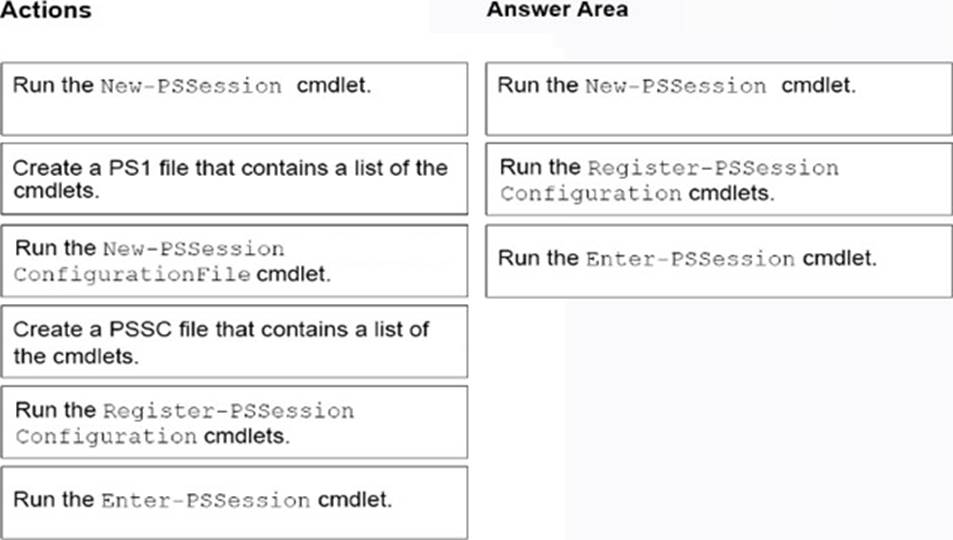Pick the New-PSSessionConfigurationFile cmdlet action
The height and width of the screenshot is (540, 953).
pos(235,261)
